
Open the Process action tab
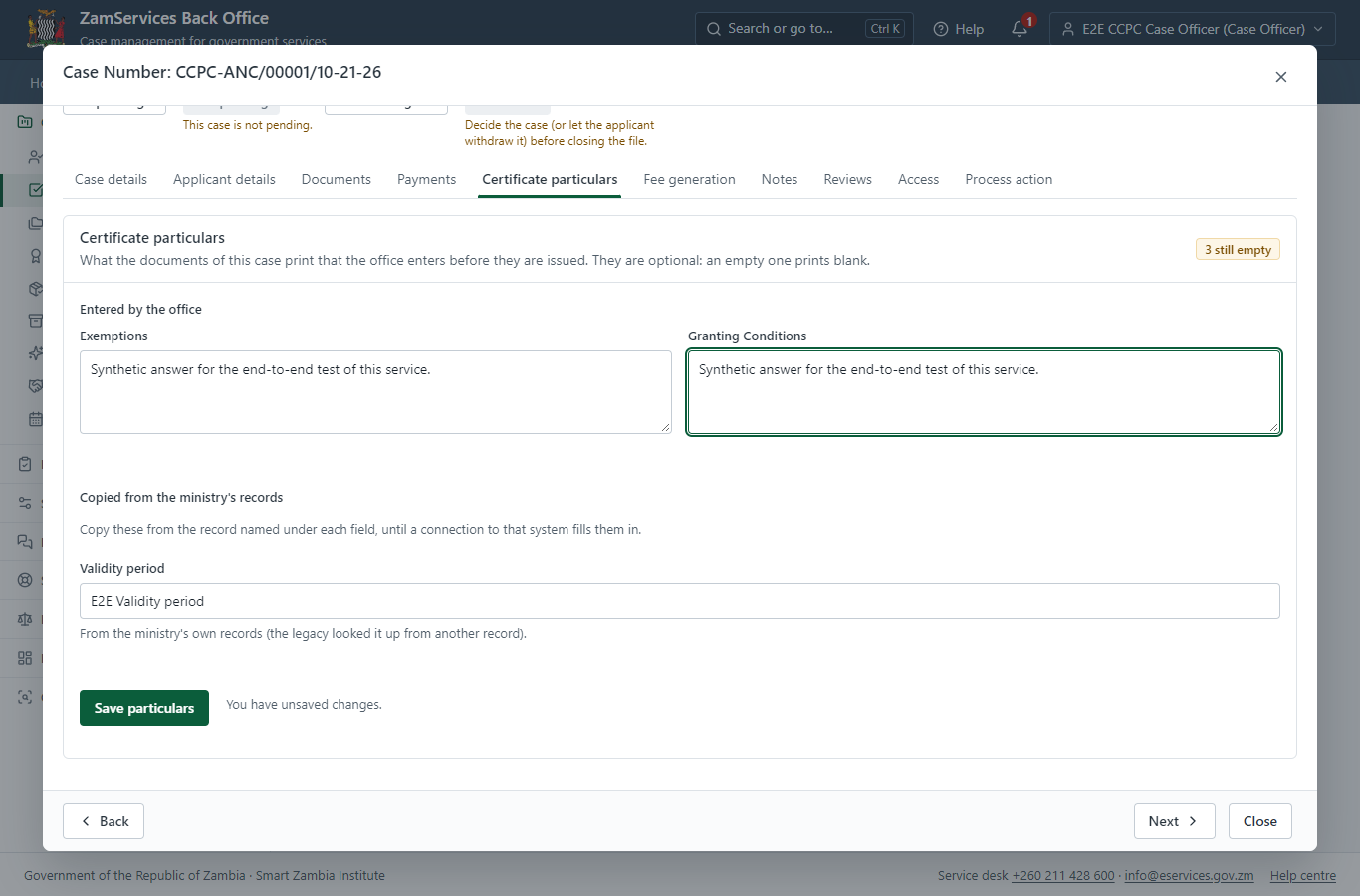[1009, 180]
